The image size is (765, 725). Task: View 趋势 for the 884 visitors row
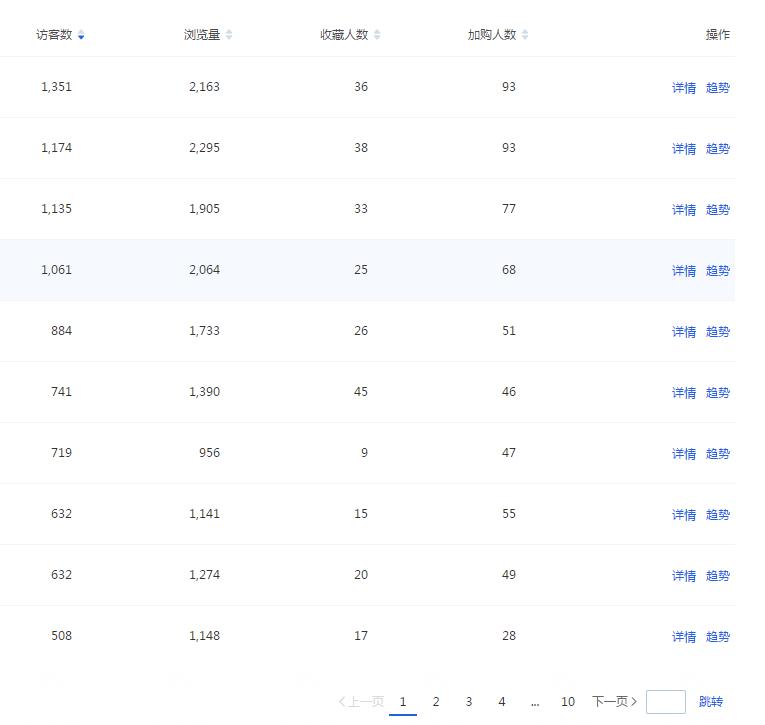click(718, 332)
